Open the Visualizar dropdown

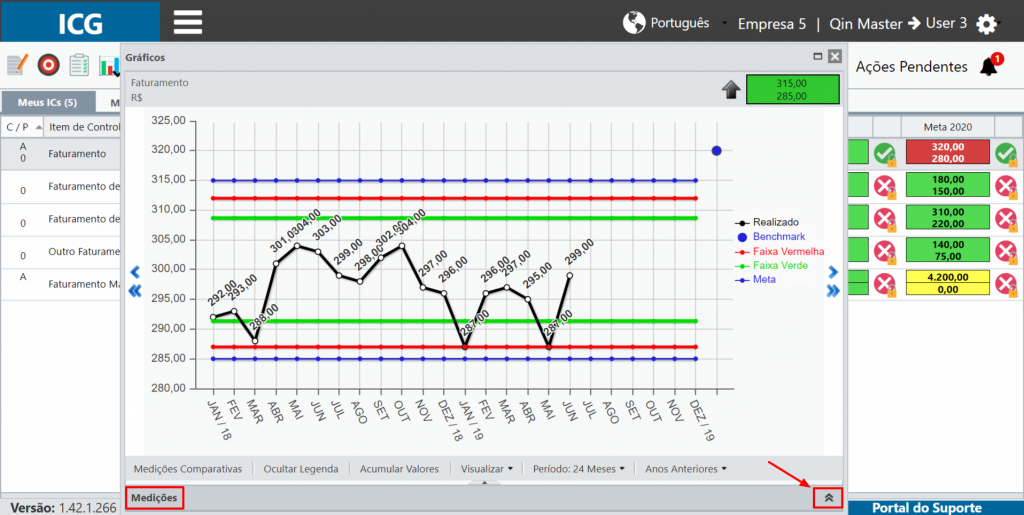point(487,469)
